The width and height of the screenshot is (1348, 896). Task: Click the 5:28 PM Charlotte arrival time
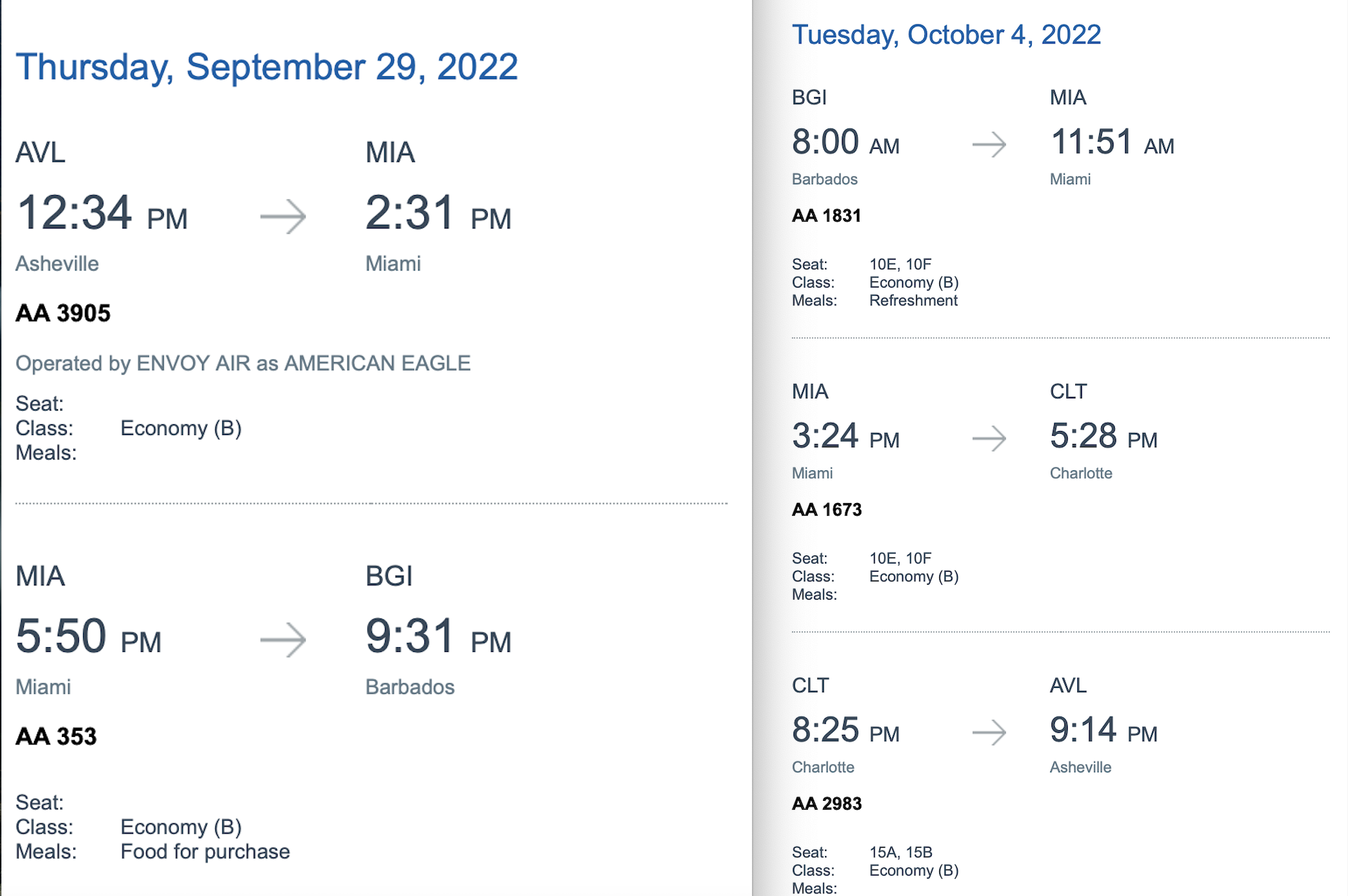click(x=1104, y=436)
